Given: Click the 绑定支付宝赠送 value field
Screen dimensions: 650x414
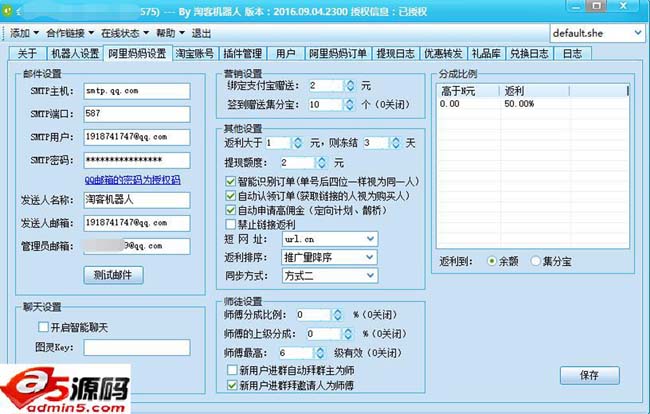Looking at the screenshot, I should [x=326, y=86].
